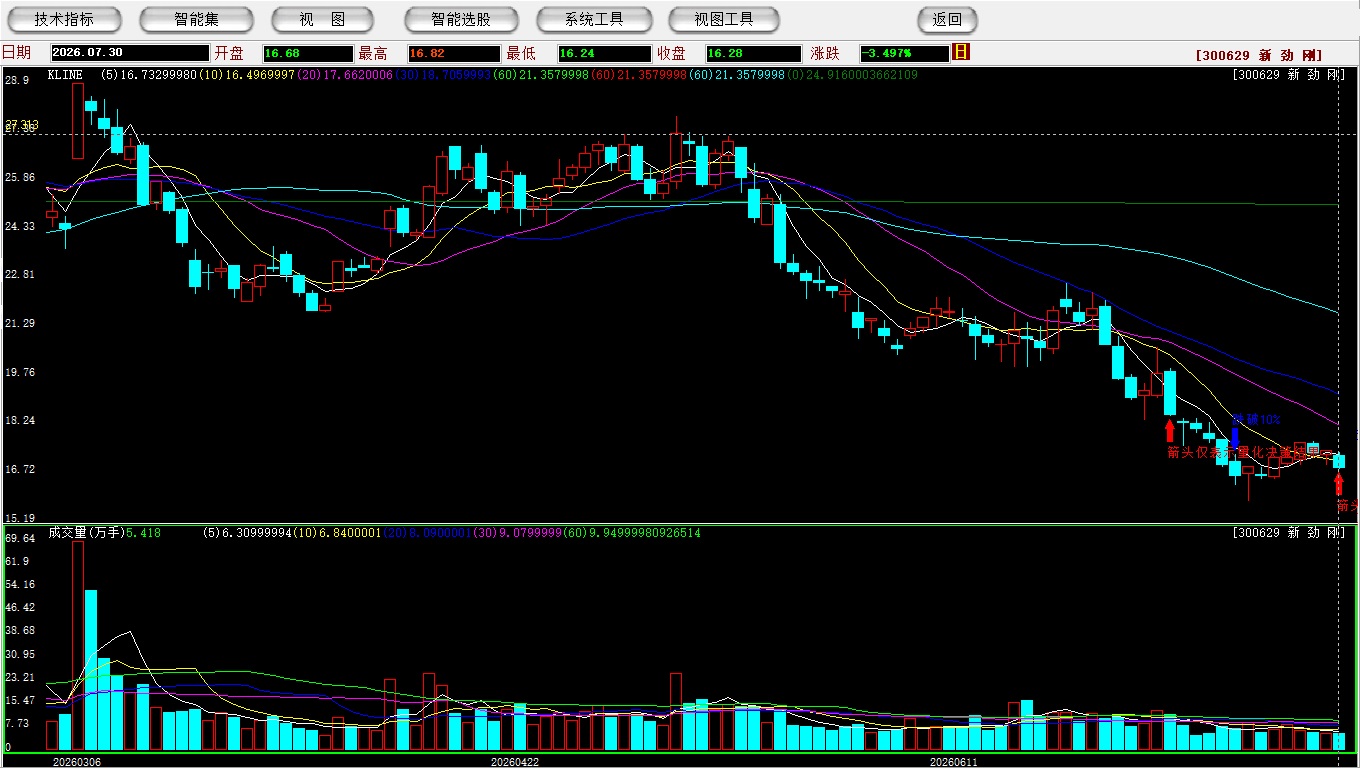The width and height of the screenshot is (1360, 768).
Task: Click the 收盘 value 16.28
Action: click(x=754, y=53)
